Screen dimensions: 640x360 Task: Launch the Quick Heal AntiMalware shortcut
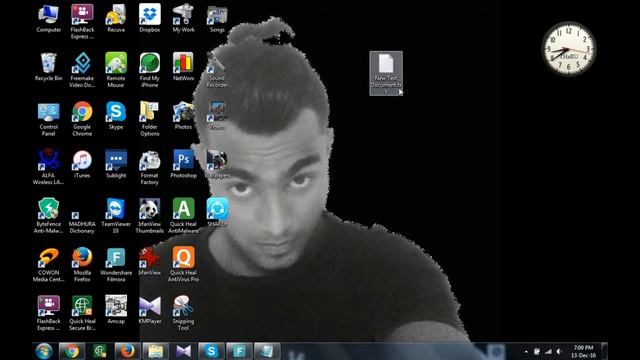[x=183, y=216]
